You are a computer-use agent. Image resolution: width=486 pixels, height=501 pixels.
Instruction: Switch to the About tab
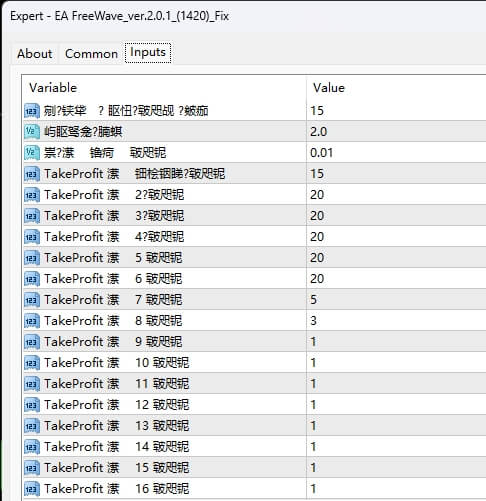click(x=35, y=54)
